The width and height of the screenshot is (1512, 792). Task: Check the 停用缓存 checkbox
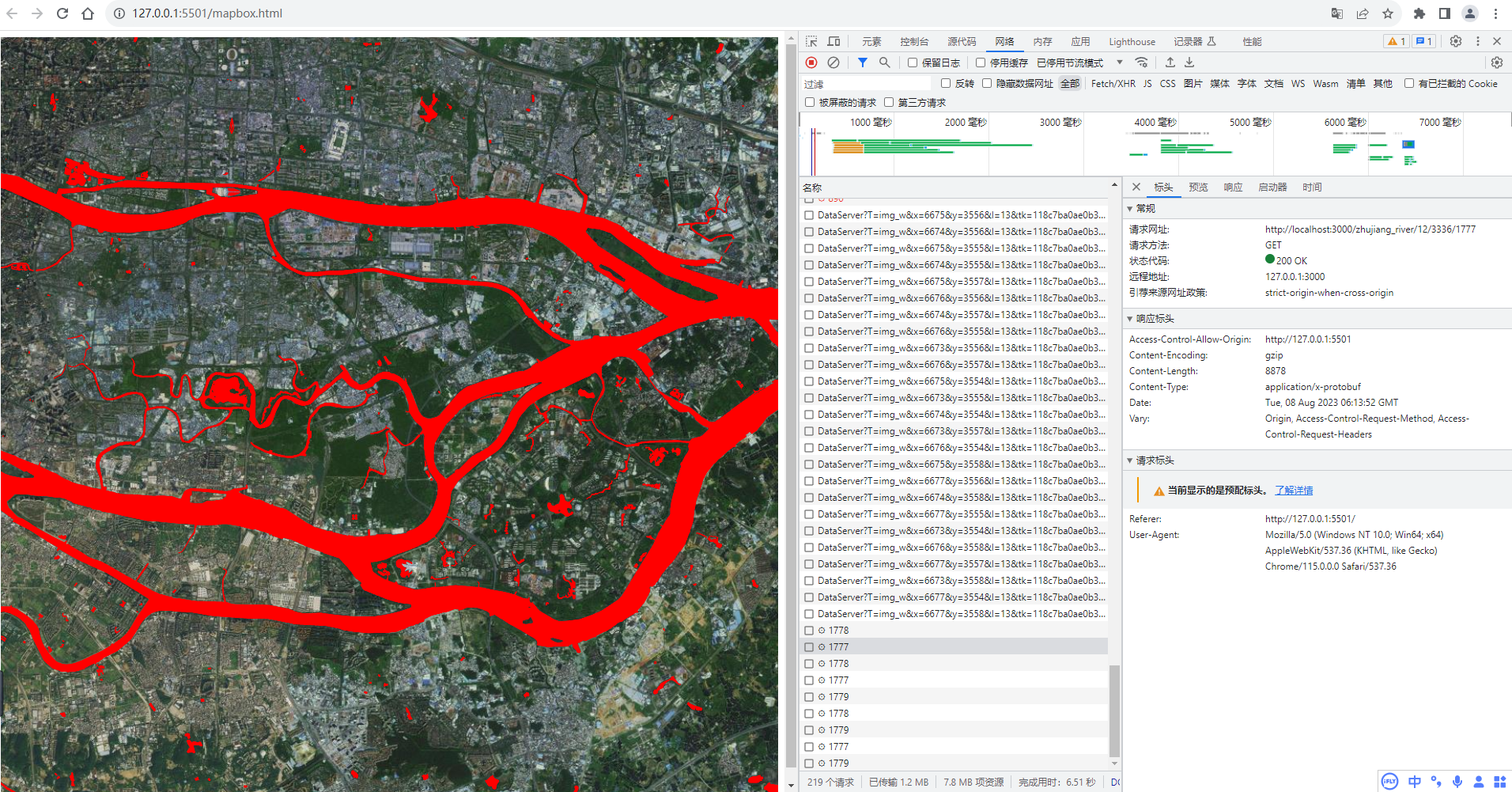click(x=981, y=63)
